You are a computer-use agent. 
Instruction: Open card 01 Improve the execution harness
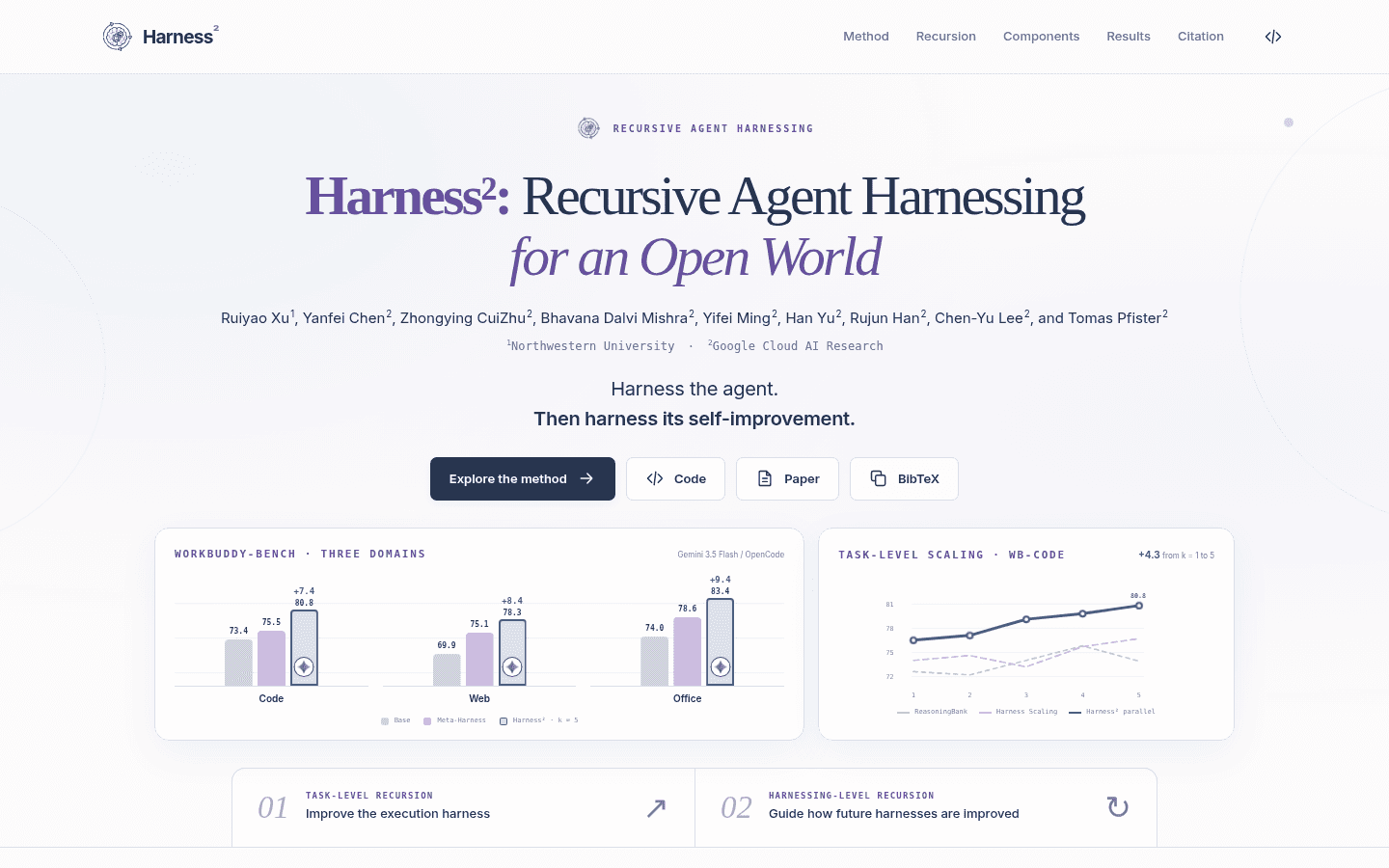pos(463,807)
